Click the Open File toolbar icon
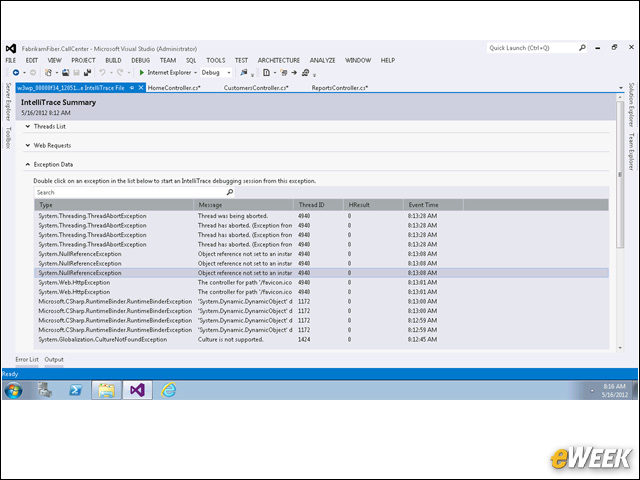This screenshot has width=640, height=480. click(65, 73)
